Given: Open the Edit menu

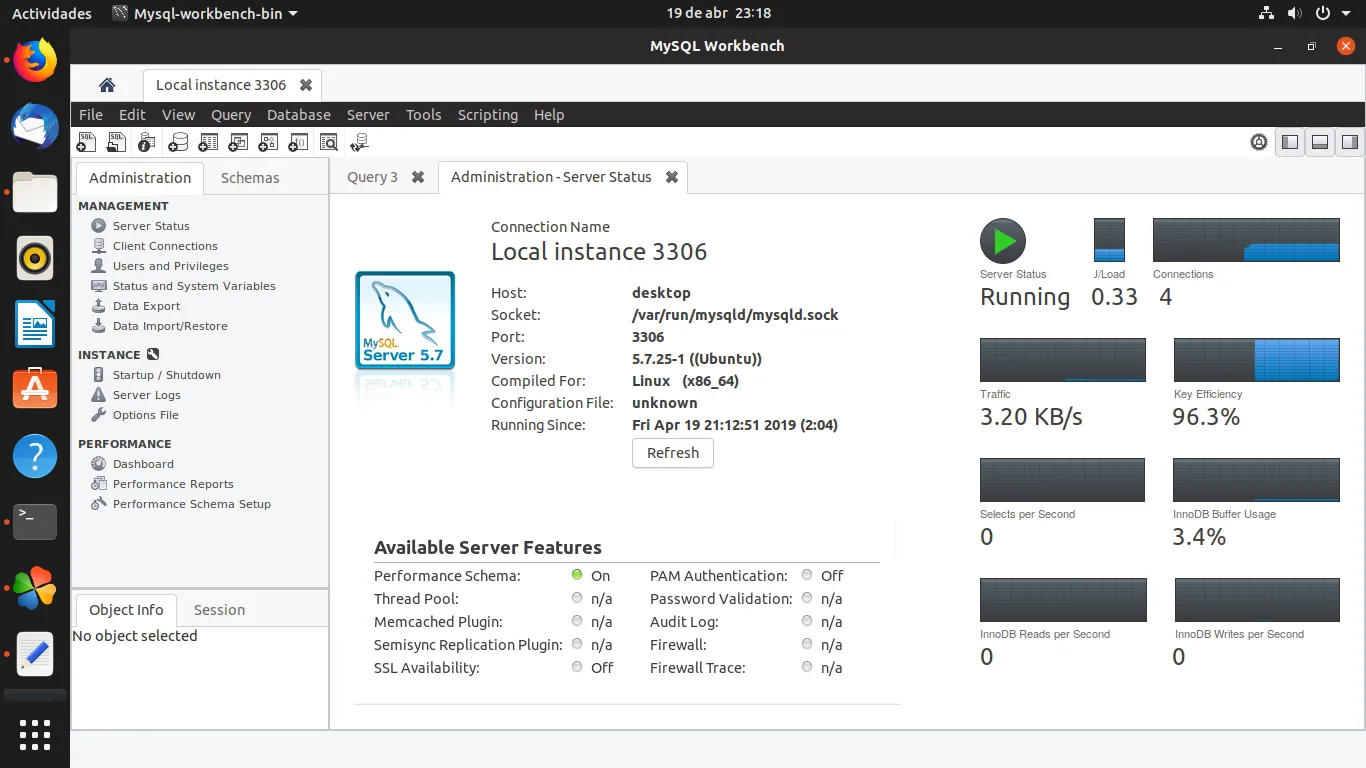Looking at the screenshot, I should coord(132,115).
